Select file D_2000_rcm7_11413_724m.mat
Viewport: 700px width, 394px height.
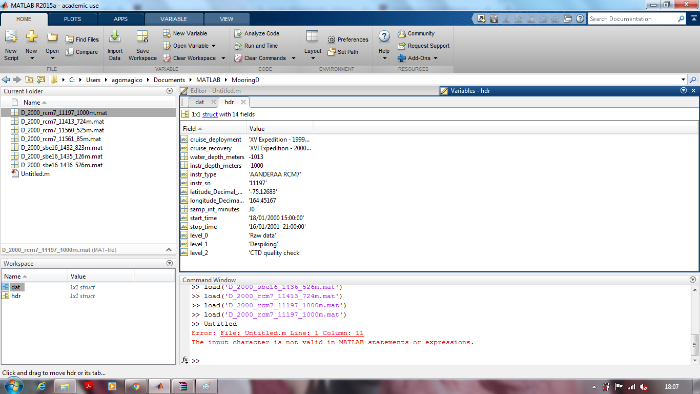(62, 121)
